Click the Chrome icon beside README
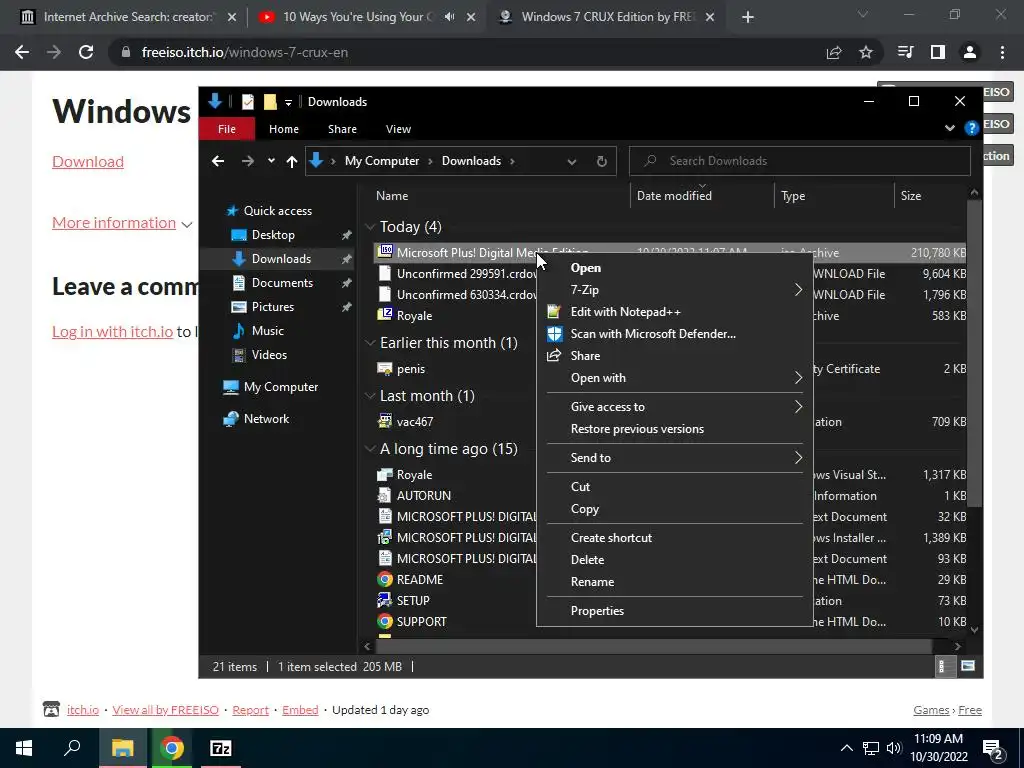Viewport: 1024px width, 768px height. 385,579
